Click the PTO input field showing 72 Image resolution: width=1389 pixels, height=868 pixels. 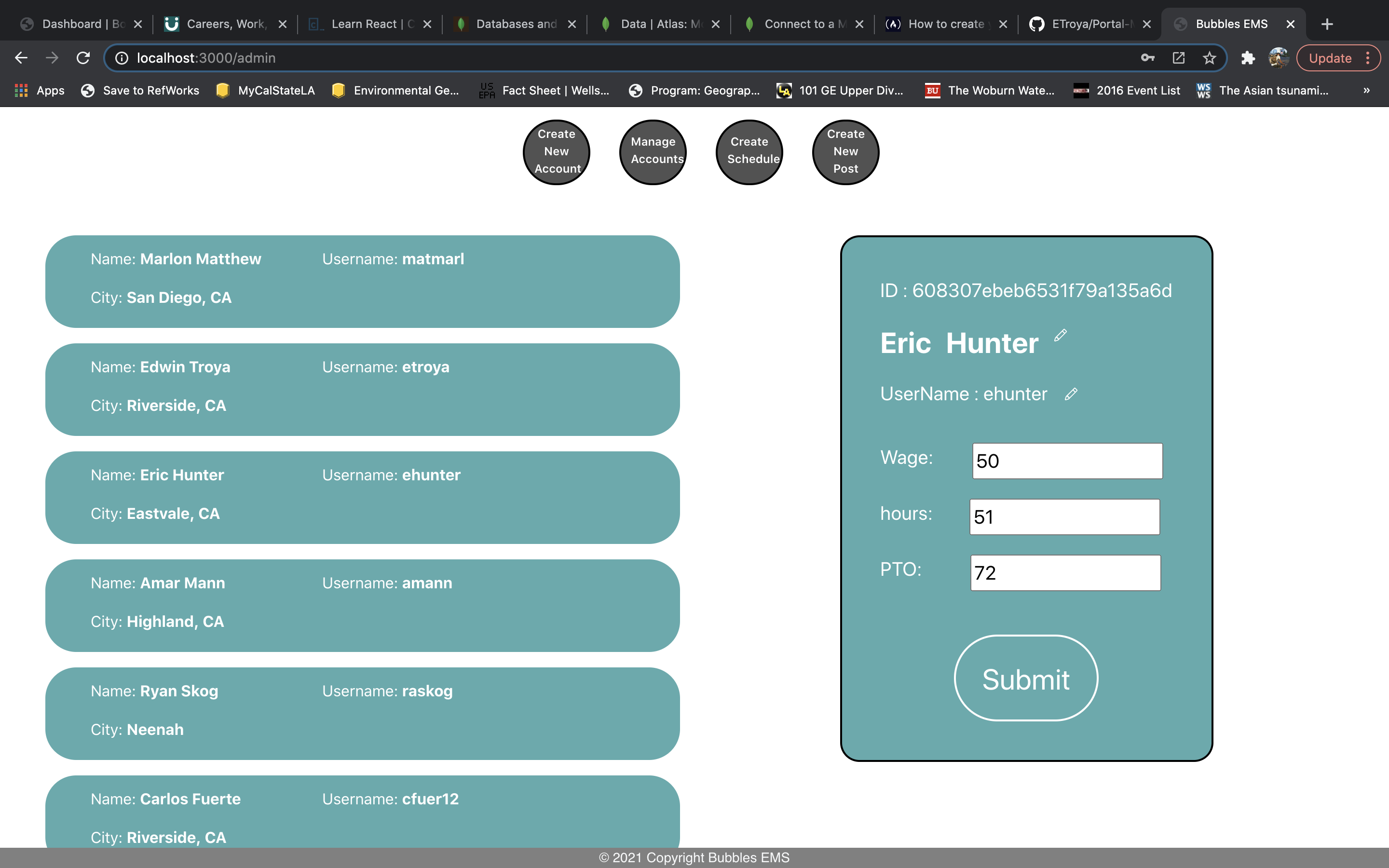click(x=1066, y=573)
